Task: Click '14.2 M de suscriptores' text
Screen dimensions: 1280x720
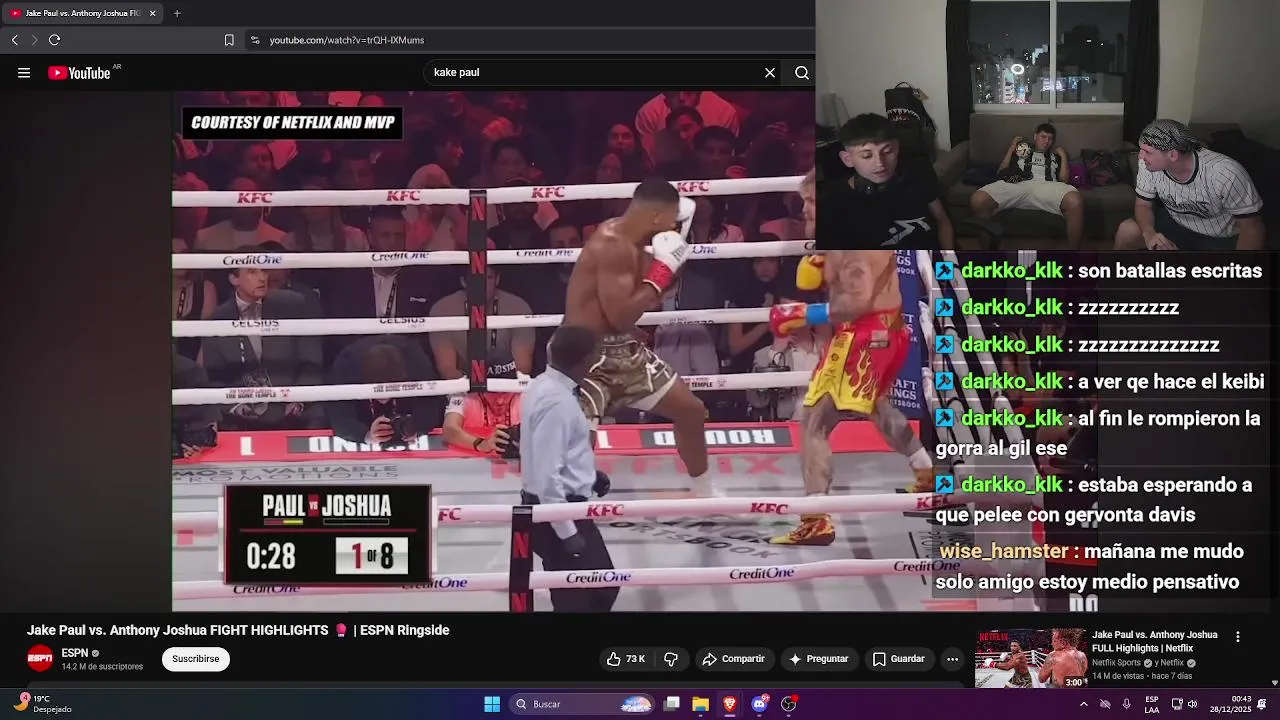Action: click(102, 667)
